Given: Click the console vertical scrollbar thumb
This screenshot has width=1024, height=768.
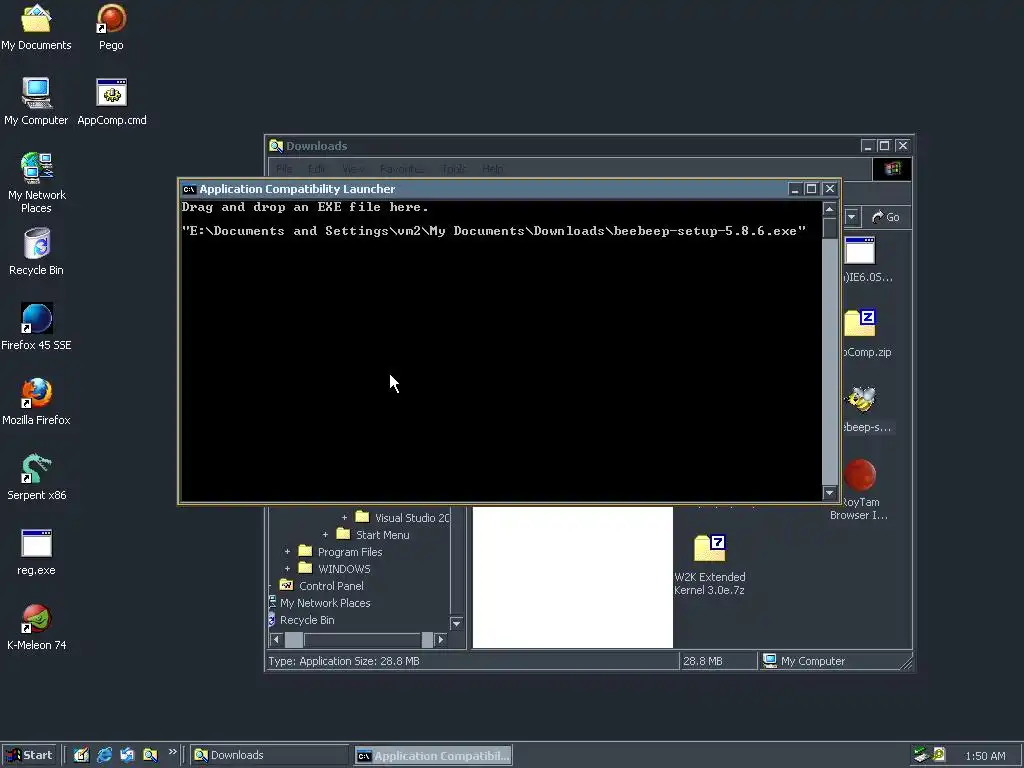Looking at the screenshot, I should coord(829,228).
